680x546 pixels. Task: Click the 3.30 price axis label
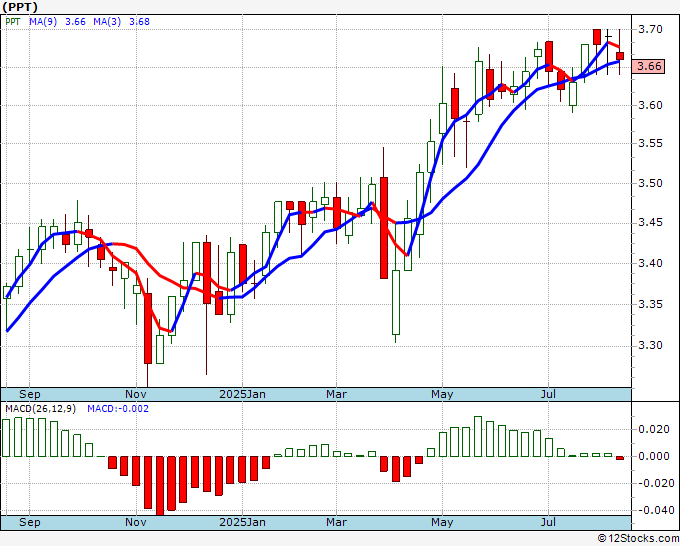[x=650, y=346]
